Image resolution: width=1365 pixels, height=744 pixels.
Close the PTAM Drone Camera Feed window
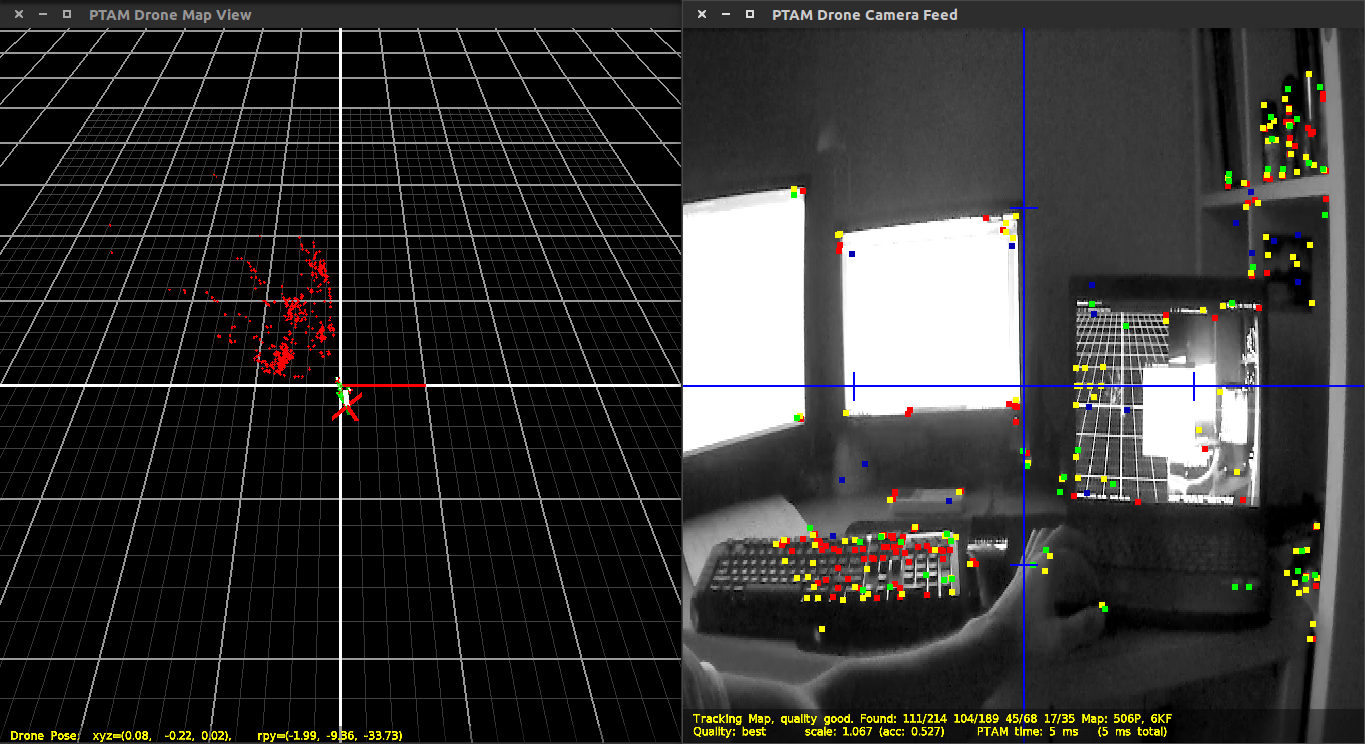pos(702,15)
